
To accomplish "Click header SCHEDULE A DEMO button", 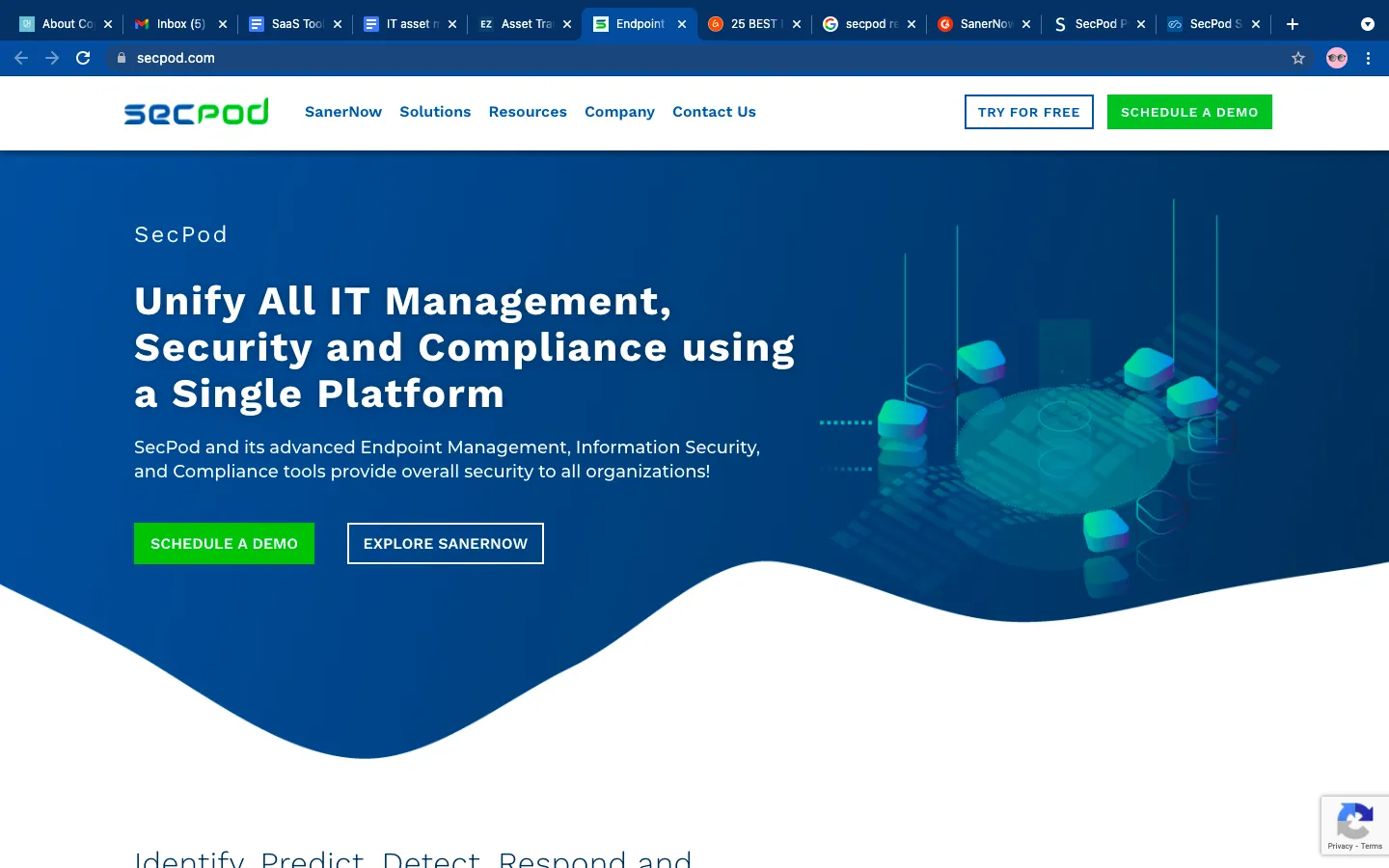I will (x=1189, y=112).
